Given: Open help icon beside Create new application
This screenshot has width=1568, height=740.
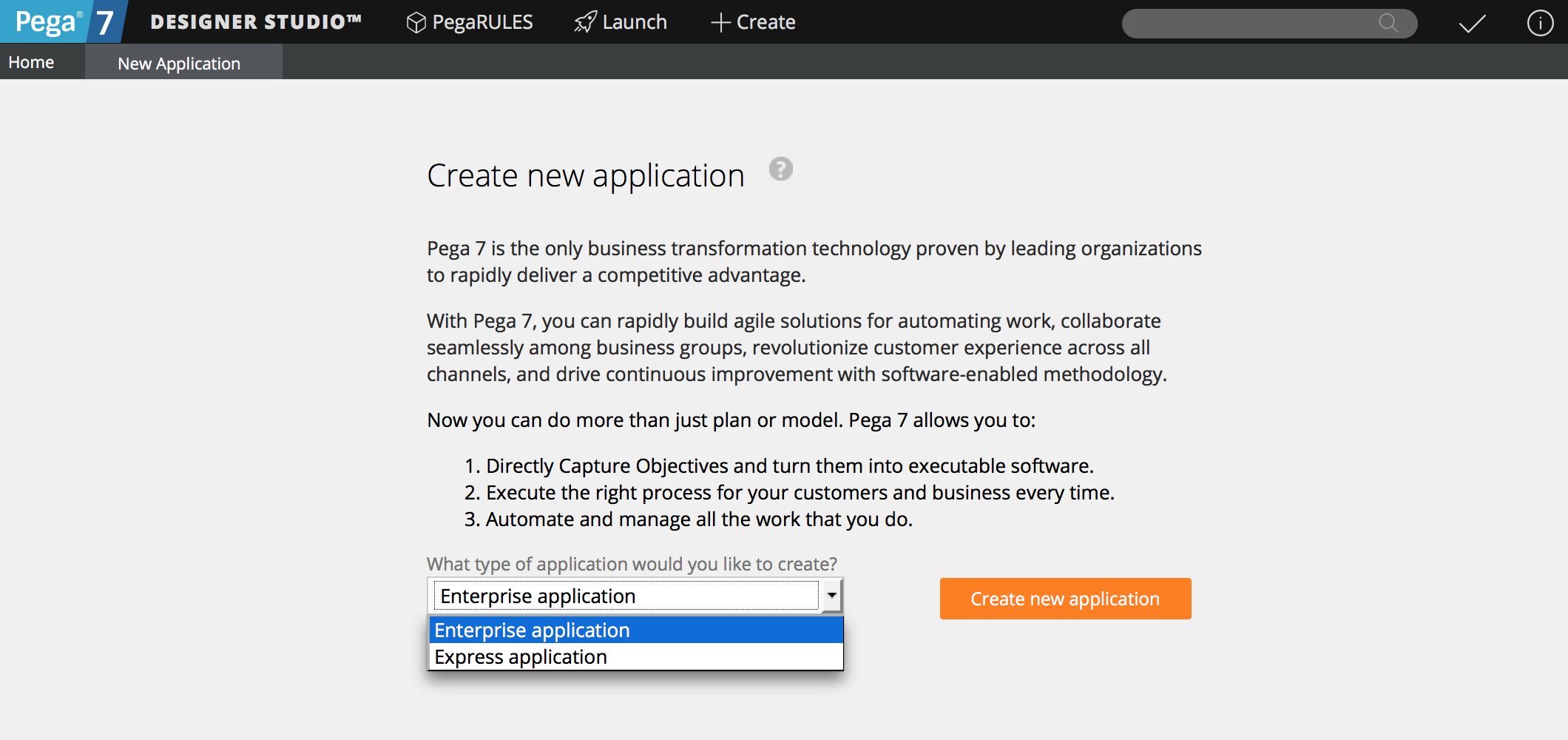Looking at the screenshot, I should (x=780, y=169).
